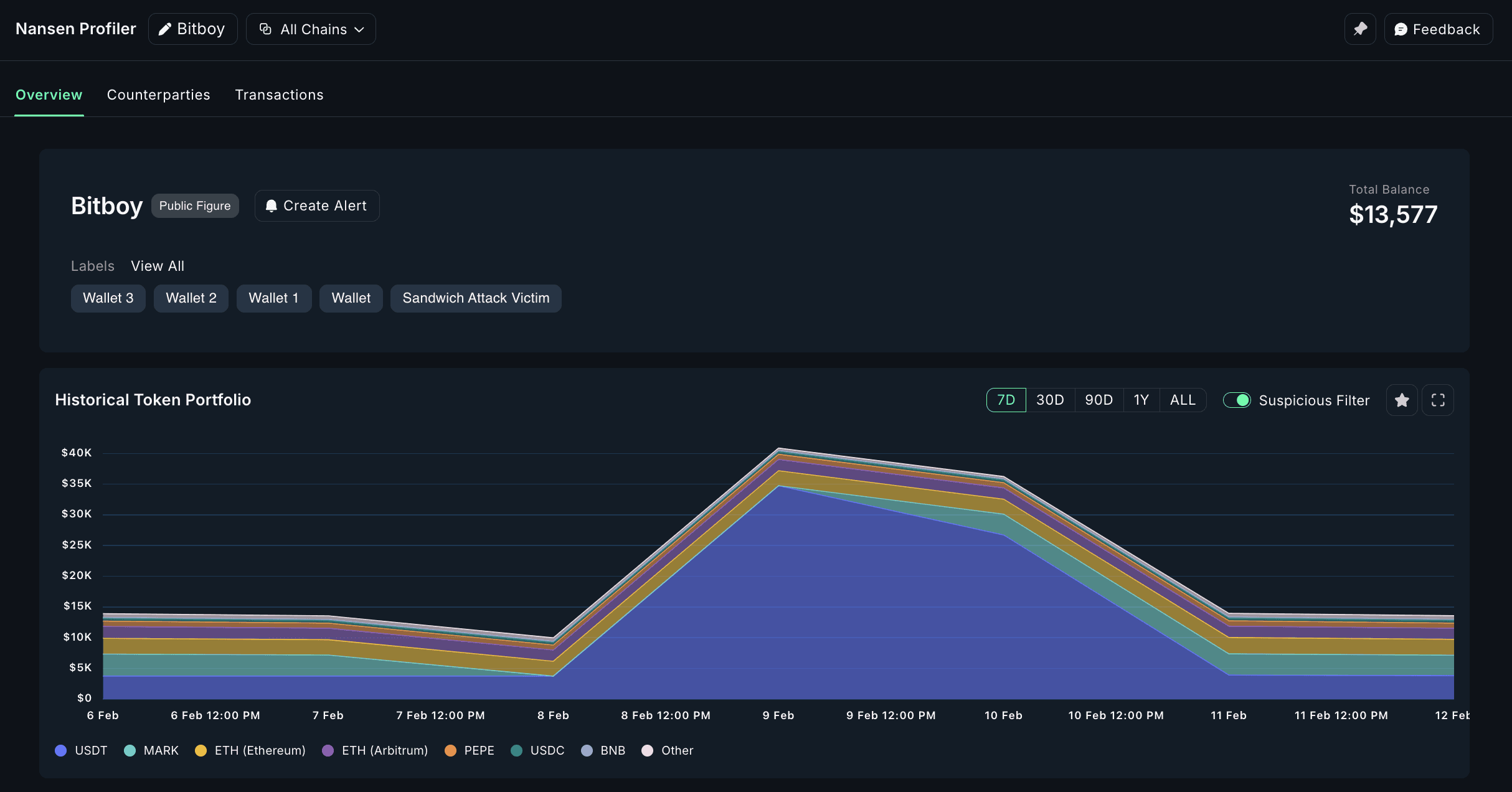Open the All Chains dropdown
Viewport: 1512px width, 792px height.
[x=311, y=29]
